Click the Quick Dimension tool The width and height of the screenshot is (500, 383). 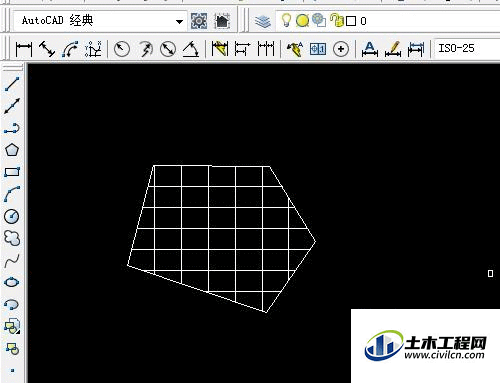220,49
